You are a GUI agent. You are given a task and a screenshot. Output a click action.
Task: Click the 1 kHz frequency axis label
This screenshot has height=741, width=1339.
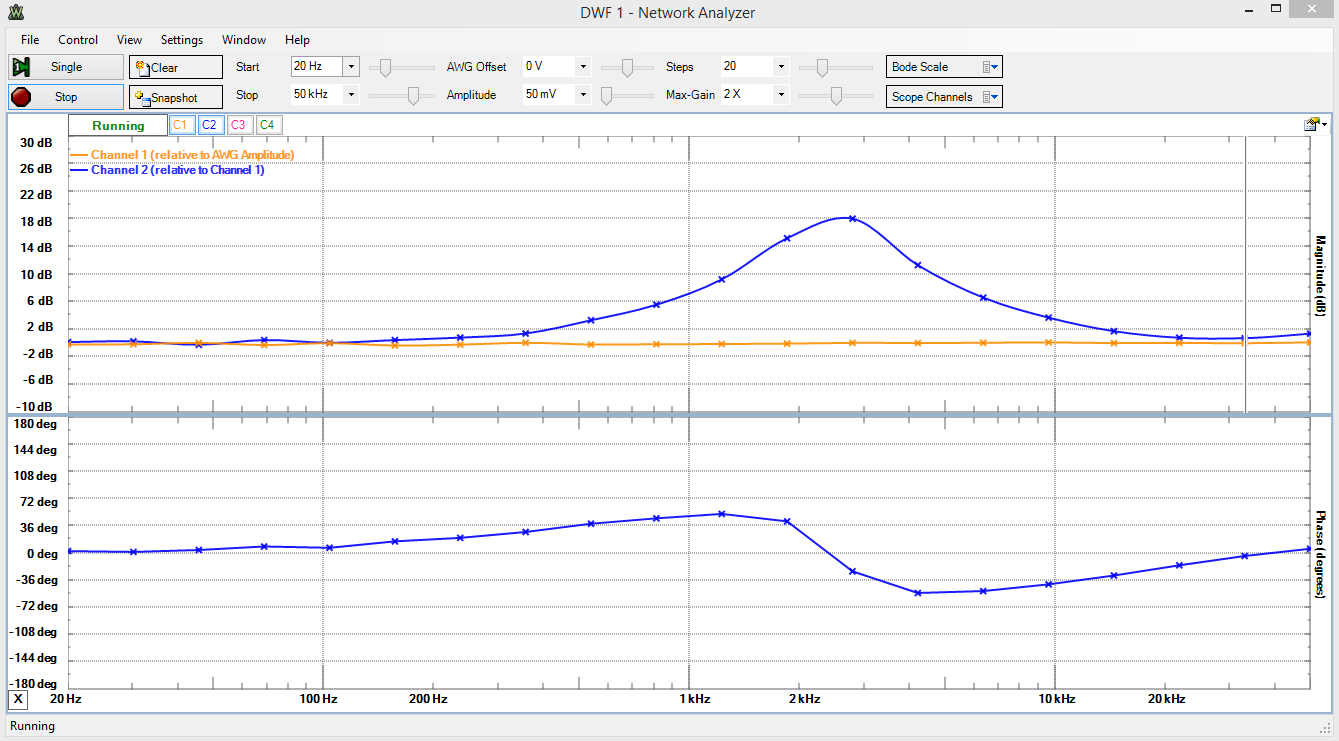pyautogui.click(x=695, y=698)
